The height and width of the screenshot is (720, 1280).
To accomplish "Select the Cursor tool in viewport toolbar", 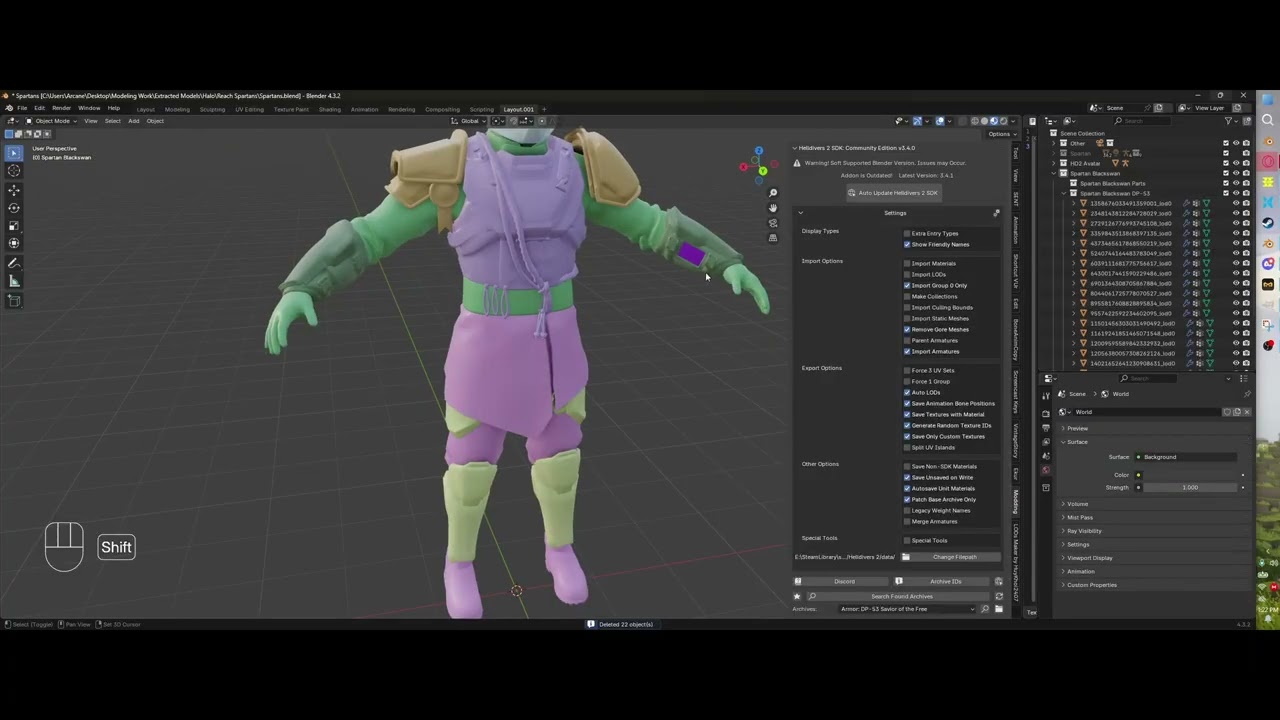I will (x=14, y=170).
